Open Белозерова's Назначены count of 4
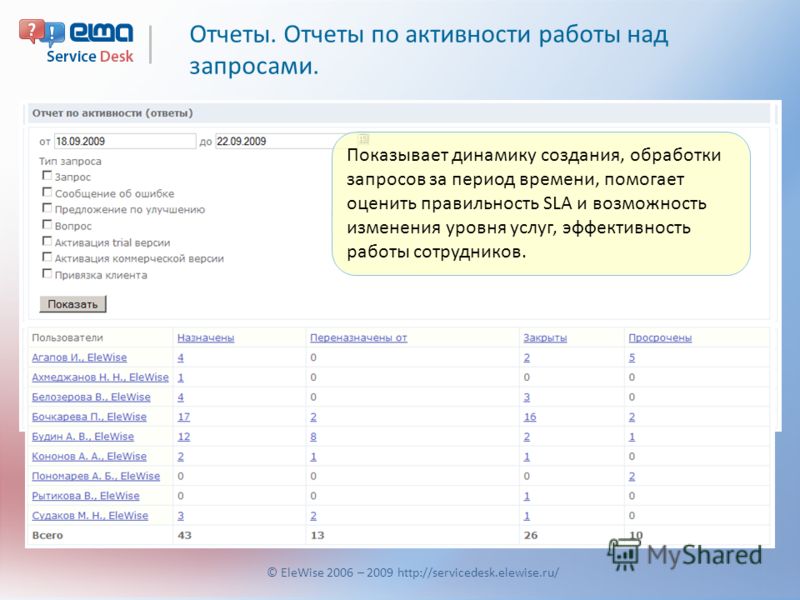800x600 pixels. (x=181, y=397)
